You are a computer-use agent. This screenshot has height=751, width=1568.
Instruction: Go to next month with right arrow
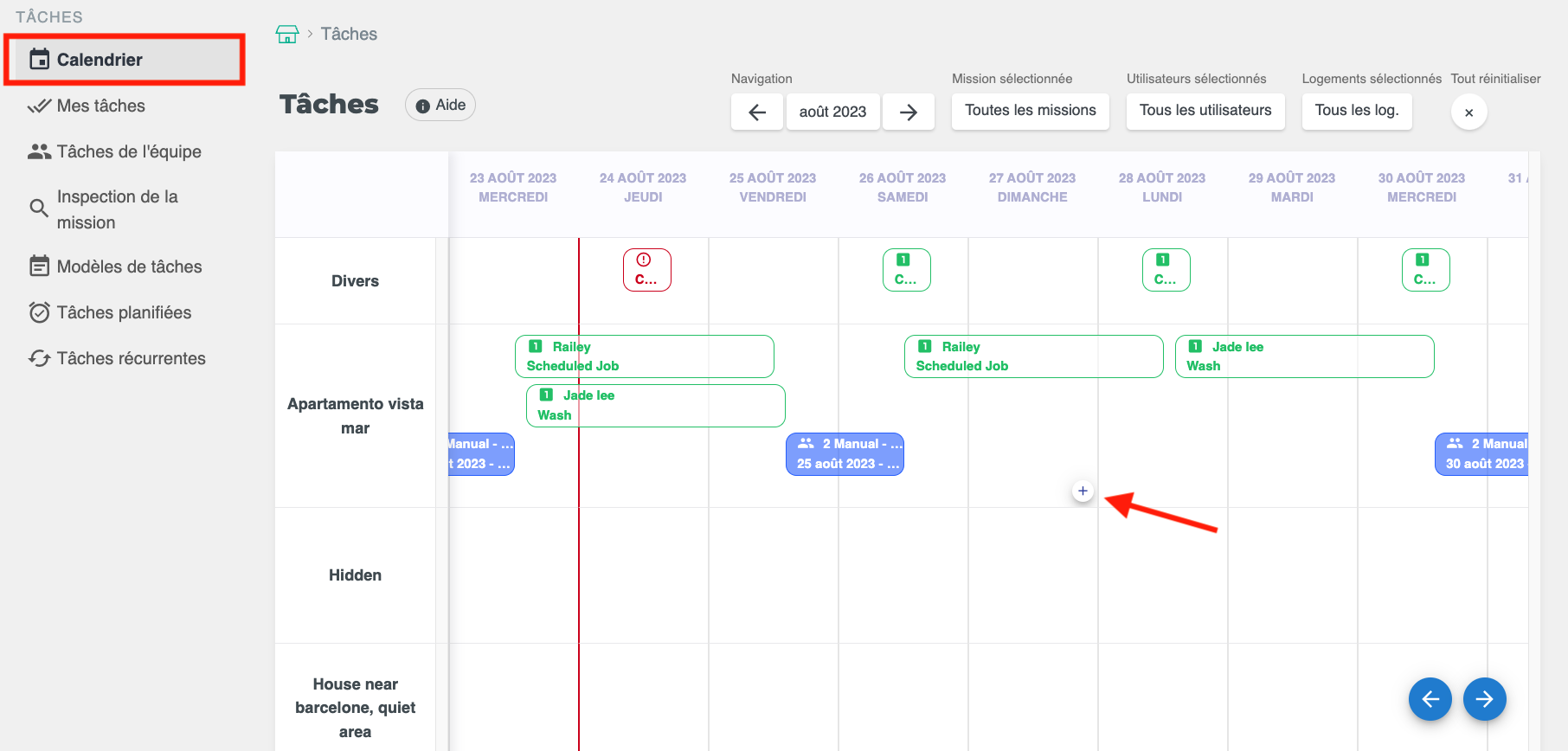pos(908,112)
